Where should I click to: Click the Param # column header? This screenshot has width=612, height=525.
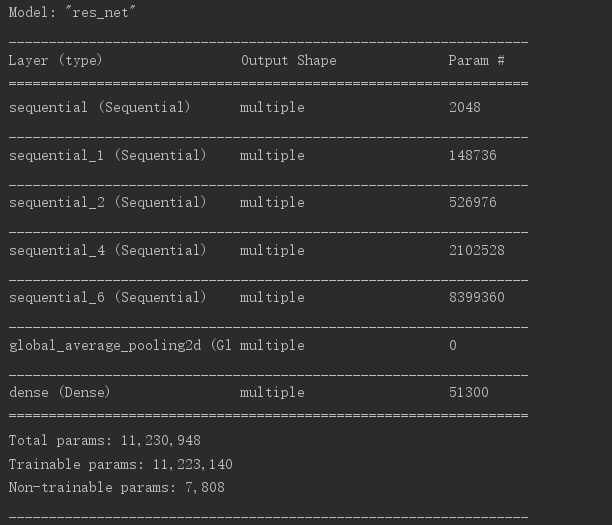[x=476, y=61]
